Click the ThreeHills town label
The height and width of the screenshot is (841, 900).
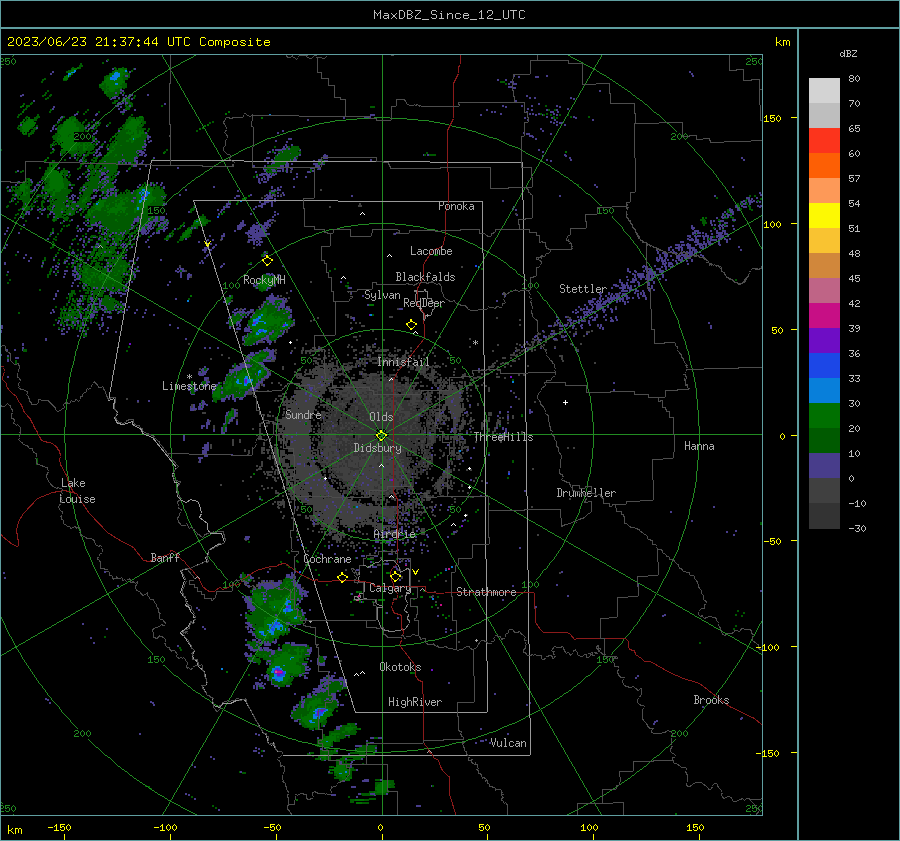(503, 437)
